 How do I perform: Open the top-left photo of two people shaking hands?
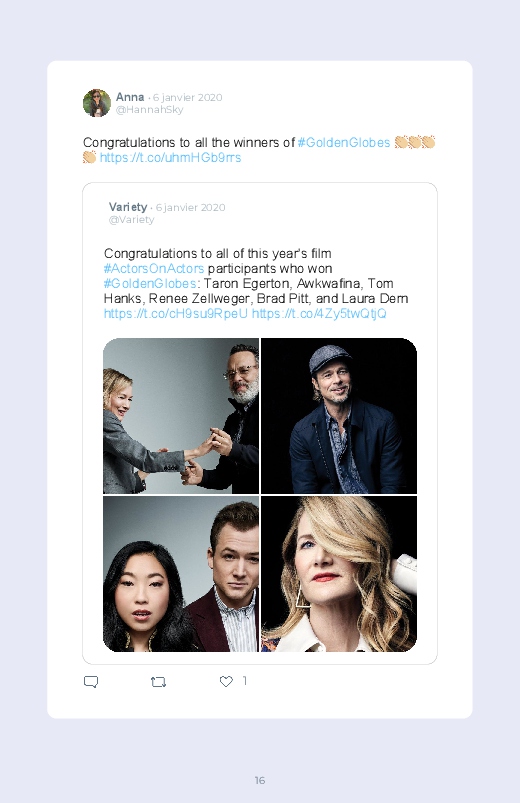(181, 416)
